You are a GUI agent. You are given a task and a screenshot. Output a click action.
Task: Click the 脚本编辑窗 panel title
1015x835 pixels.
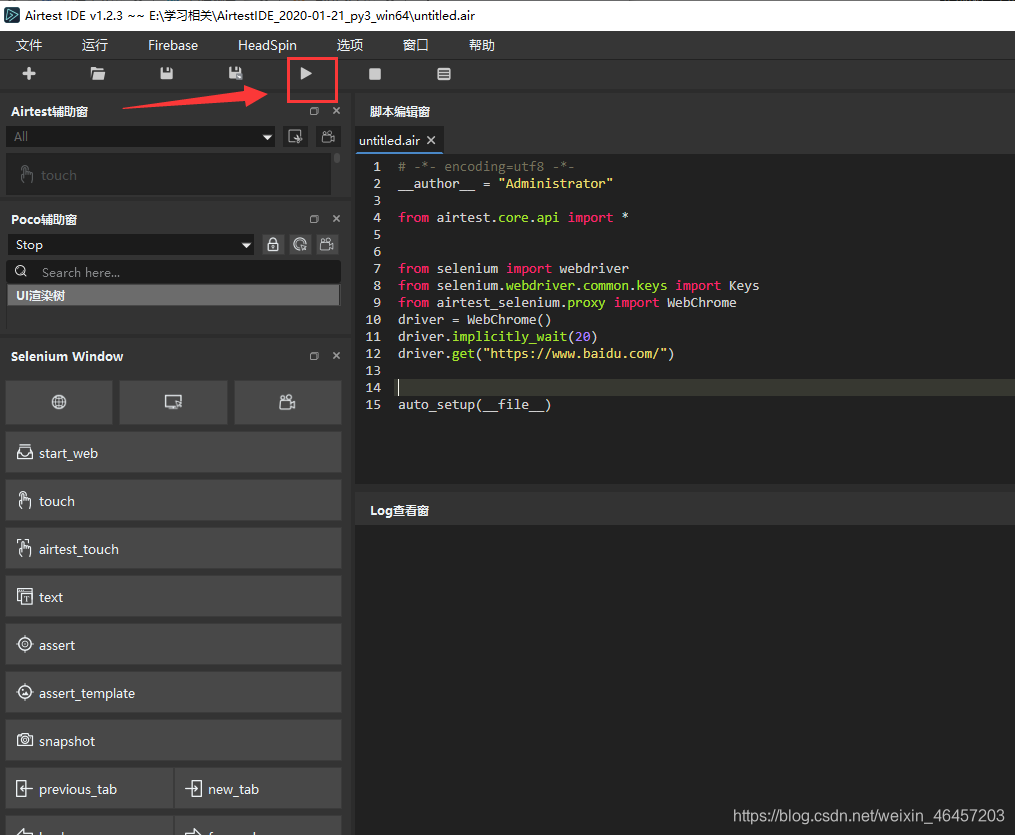(x=399, y=111)
